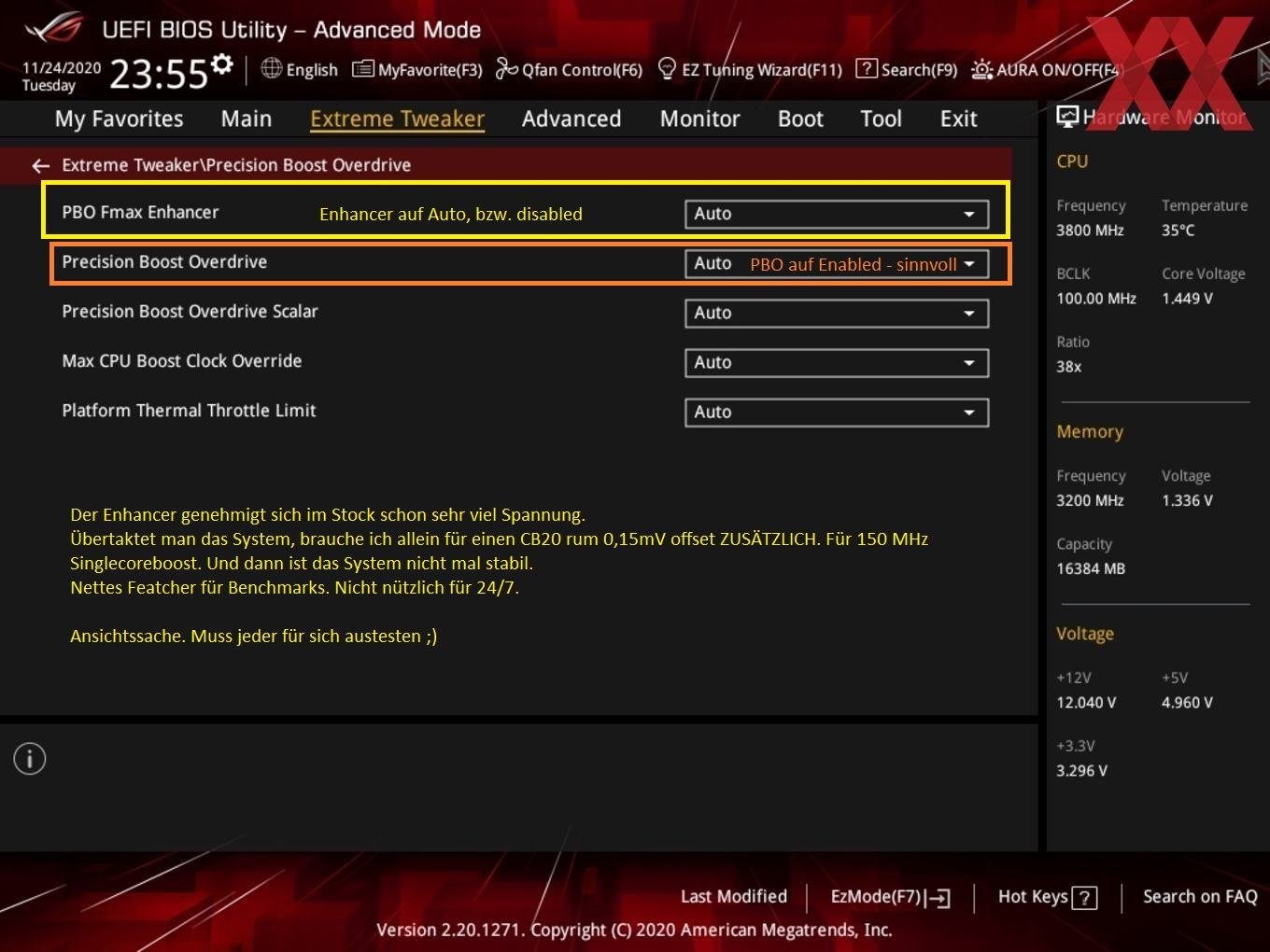Image resolution: width=1270 pixels, height=952 pixels.
Task: Expand Precision Boost Overdrive Scalar dropdown
Action: (x=837, y=313)
